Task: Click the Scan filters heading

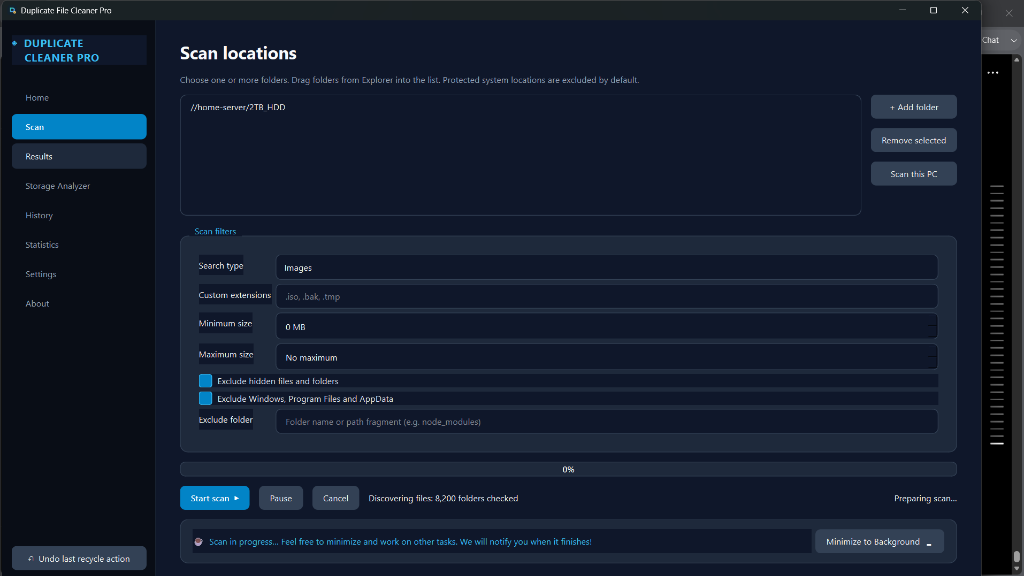Action: (x=215, y=231)
